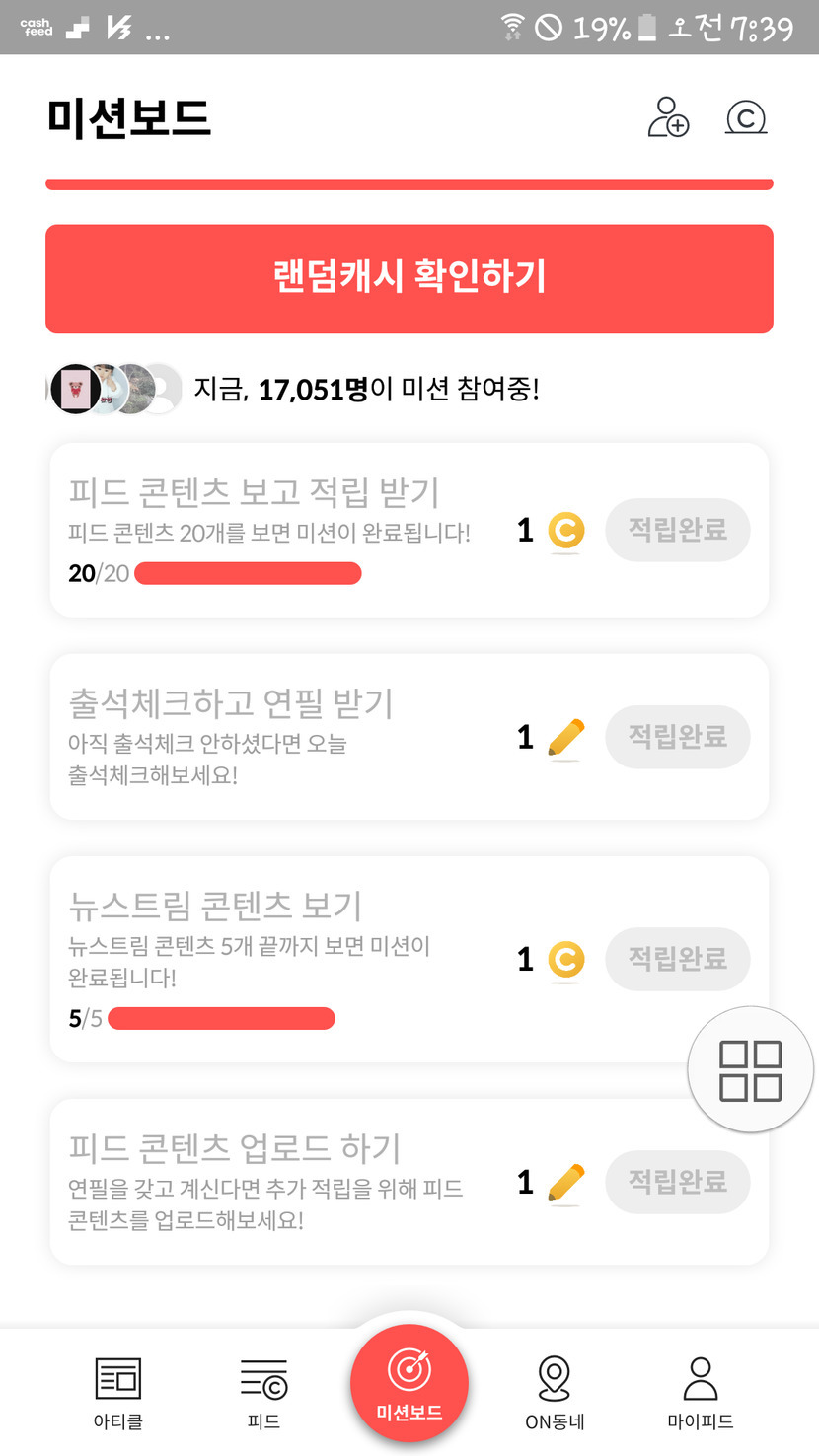This screenshot has height=1456, width=819.
Task: Tap the gold coin on 피드 콘텐츠 보고 mission
Action: tap(565, 531)
